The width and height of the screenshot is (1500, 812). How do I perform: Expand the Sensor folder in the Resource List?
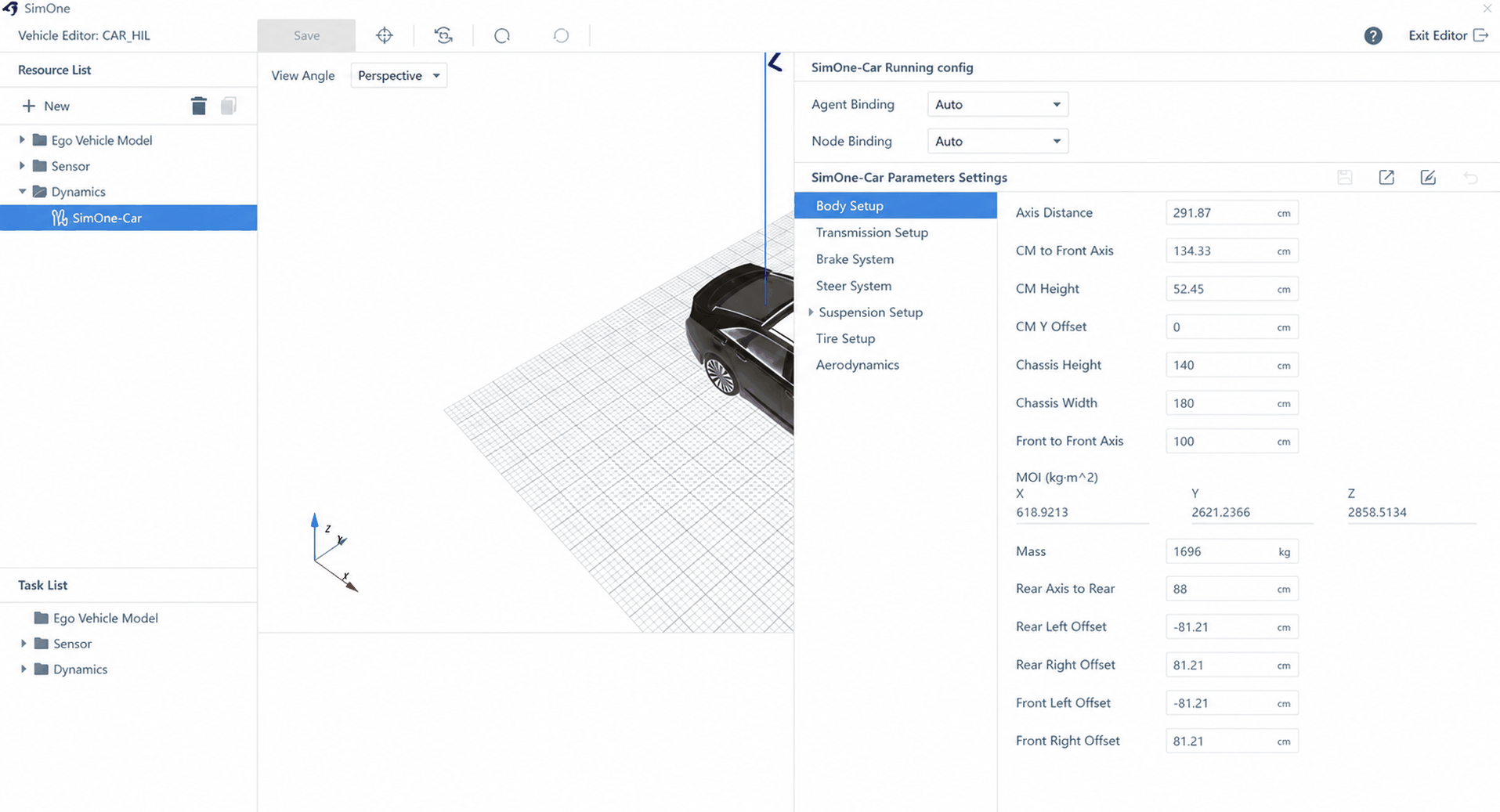tap(22, 166)
